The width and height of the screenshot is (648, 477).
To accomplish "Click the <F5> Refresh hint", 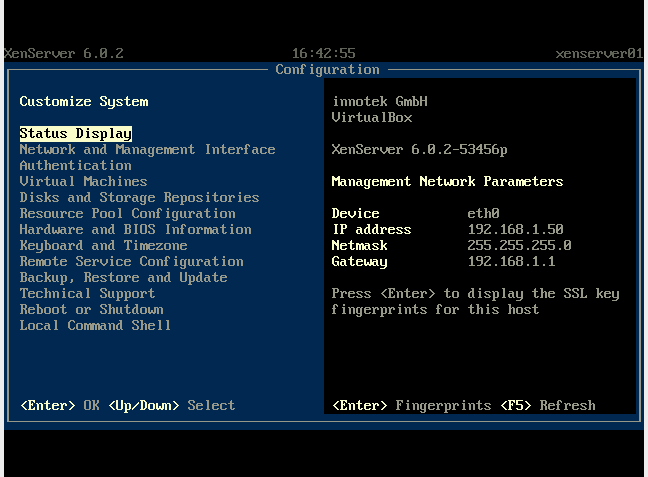I will 547,405.
